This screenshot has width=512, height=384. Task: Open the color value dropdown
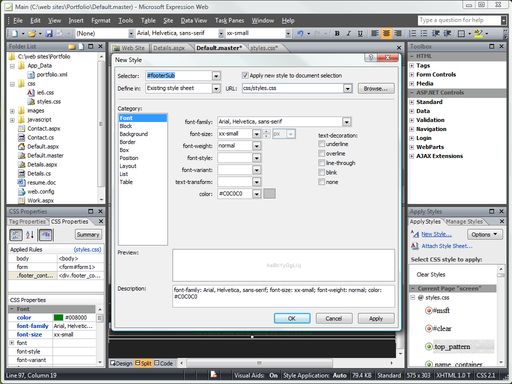(x=256, y=194)
